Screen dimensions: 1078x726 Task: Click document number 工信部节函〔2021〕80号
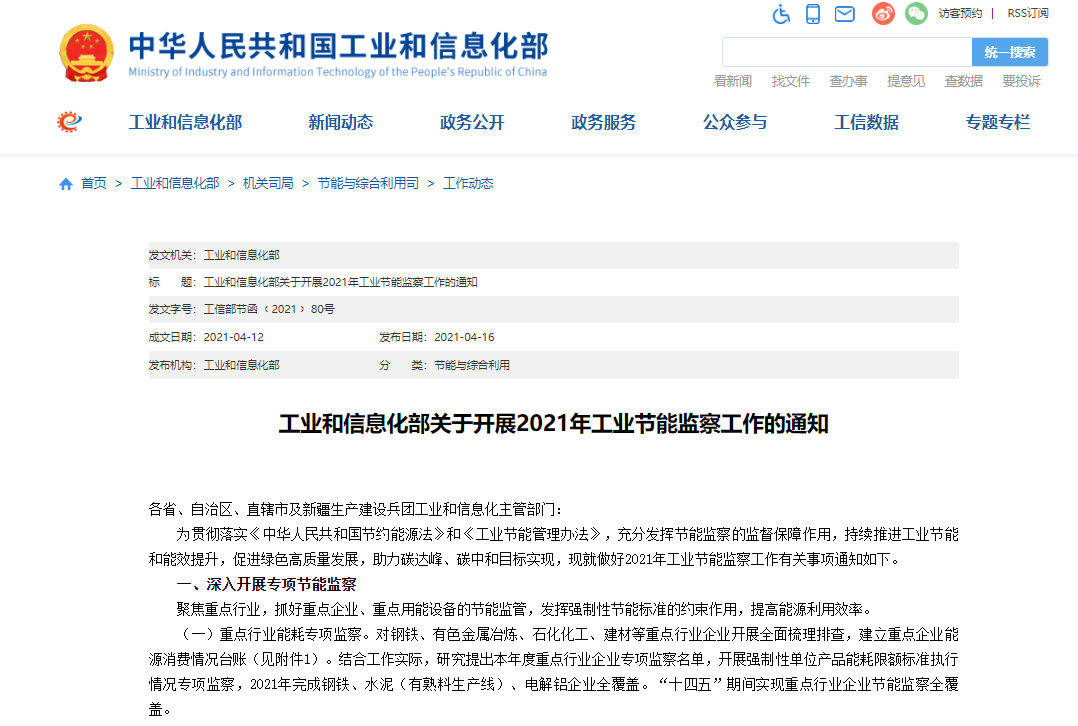[x=269, y=309]
